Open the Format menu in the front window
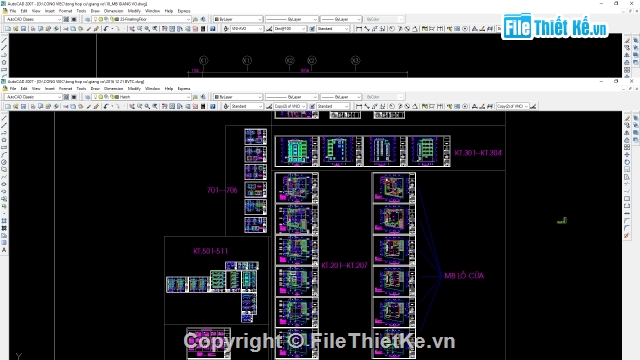Image resolution: width=640 pixels, height=360 pixels. [65, 89]
